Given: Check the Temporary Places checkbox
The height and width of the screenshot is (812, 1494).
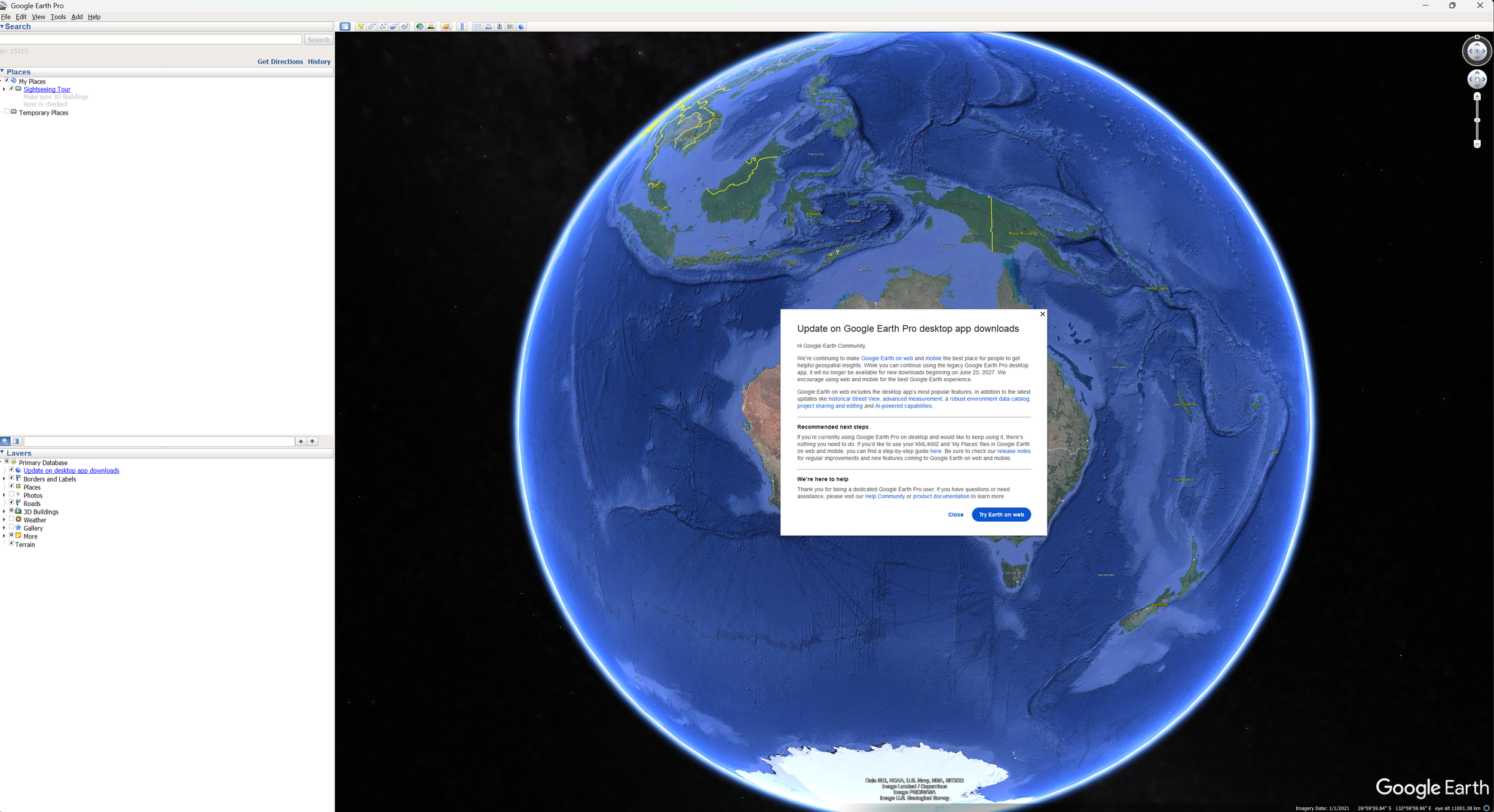Looking at the screenshot, I should [x=7, y=112].
